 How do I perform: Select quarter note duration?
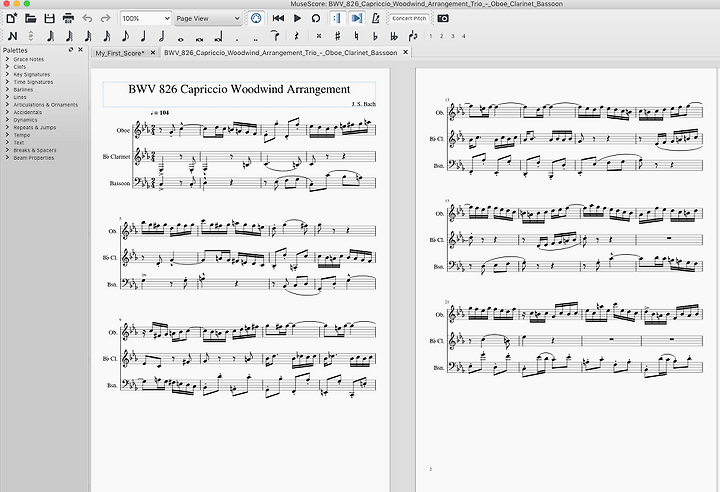tap(143, 36)
